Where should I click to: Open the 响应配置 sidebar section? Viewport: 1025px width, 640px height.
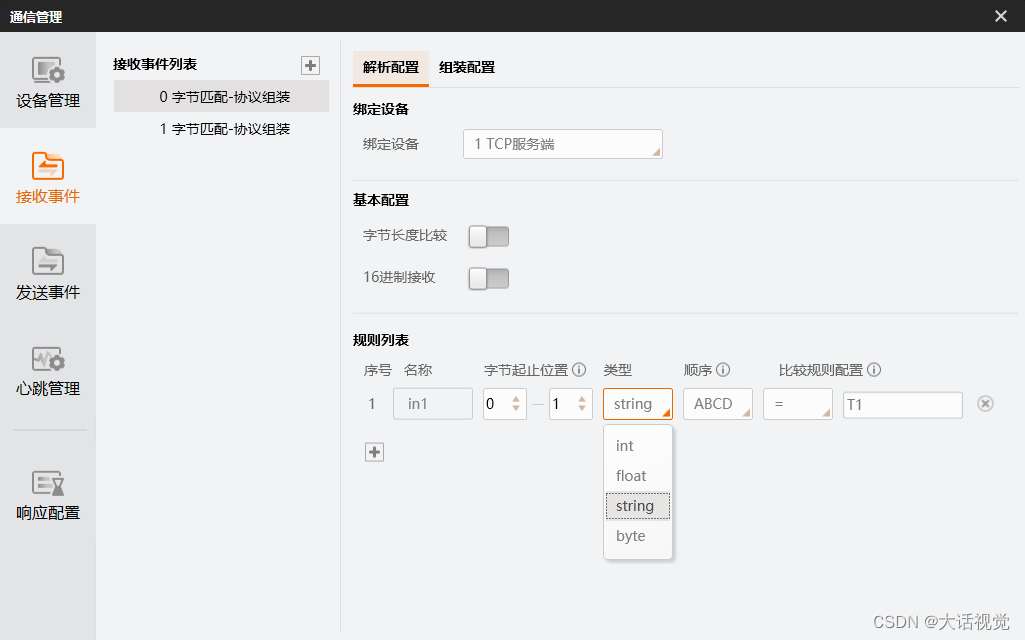[48, 494]
